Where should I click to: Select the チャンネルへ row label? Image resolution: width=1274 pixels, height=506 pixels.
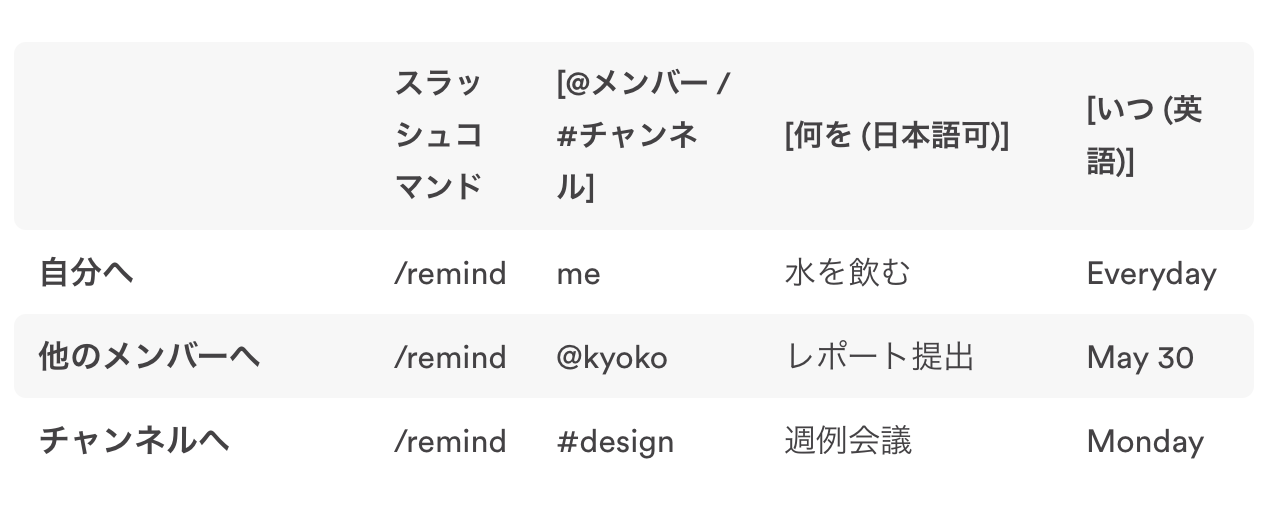tap(134, 441)
